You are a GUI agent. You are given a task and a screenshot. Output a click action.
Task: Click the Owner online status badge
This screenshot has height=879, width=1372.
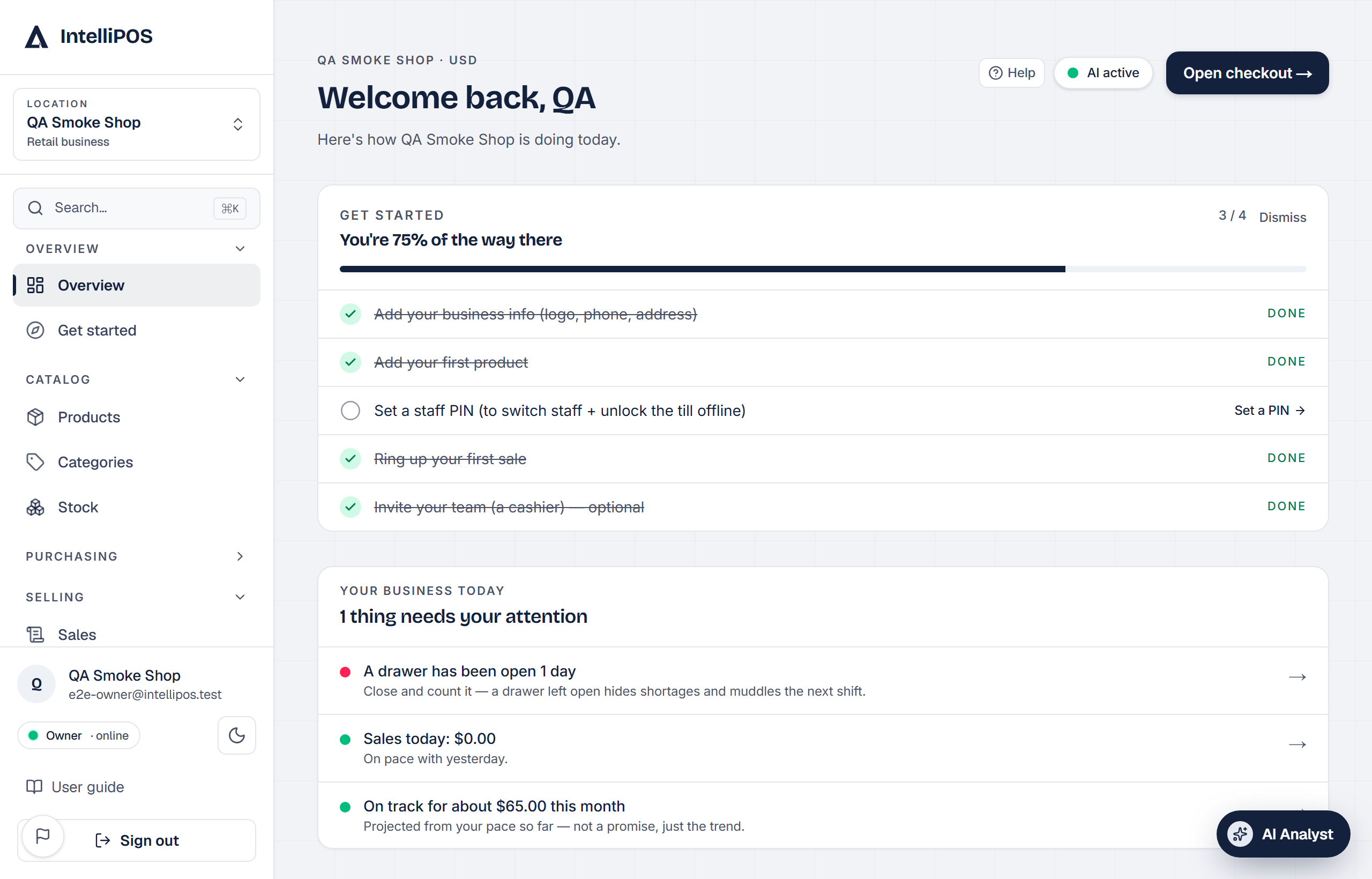tap(79, 735)
